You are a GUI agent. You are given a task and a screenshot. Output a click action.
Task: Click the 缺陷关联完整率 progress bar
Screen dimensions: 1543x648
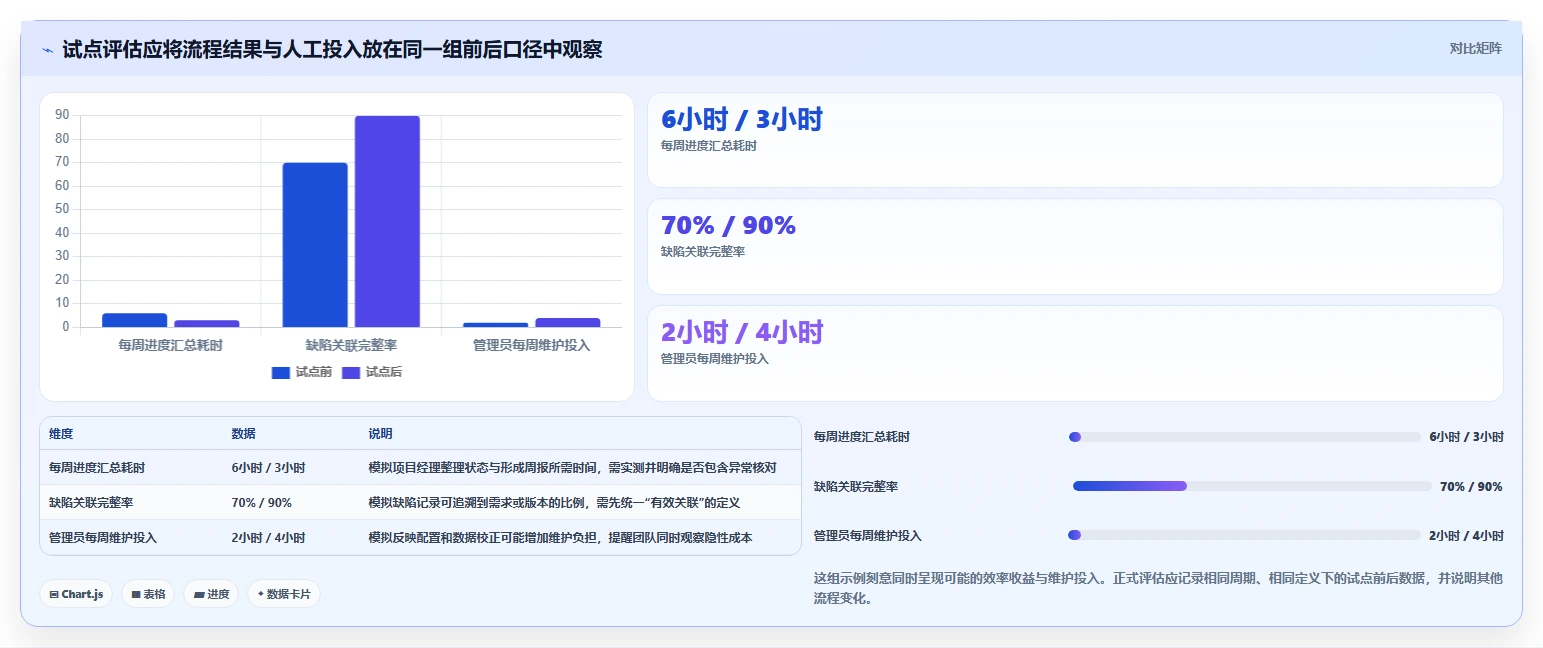click(1252, 486)
